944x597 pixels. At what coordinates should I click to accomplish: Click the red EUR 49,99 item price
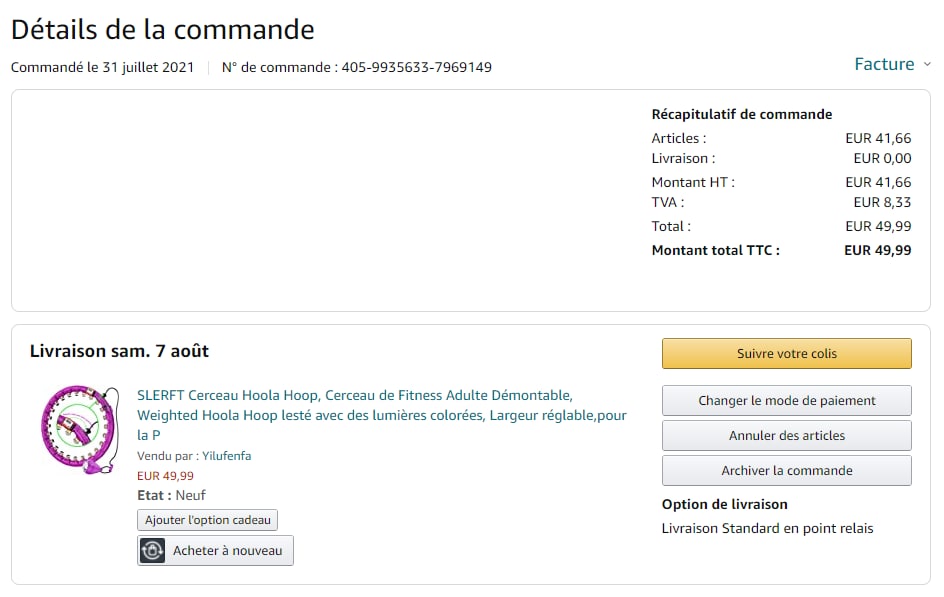165,476
